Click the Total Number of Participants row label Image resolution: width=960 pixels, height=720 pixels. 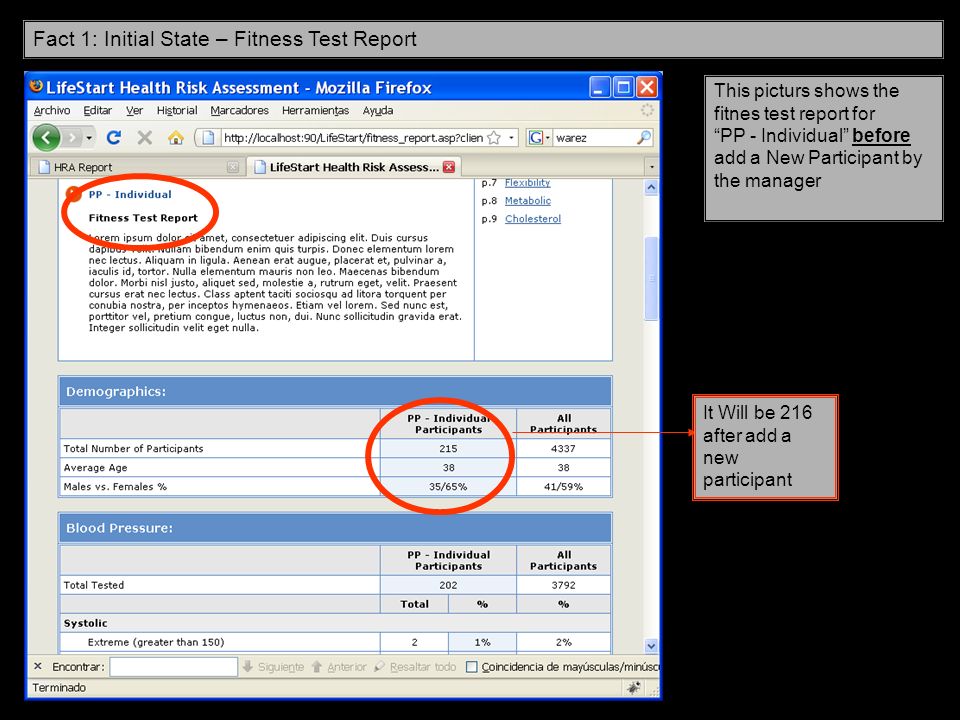coord(133,448)
